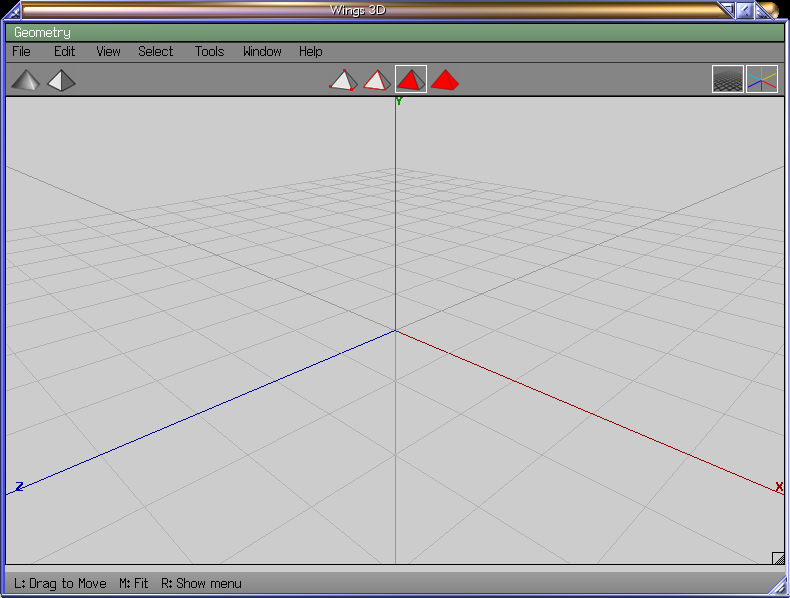
Task: Click the Geometry viewport resize corner handle
Action: 777,558
